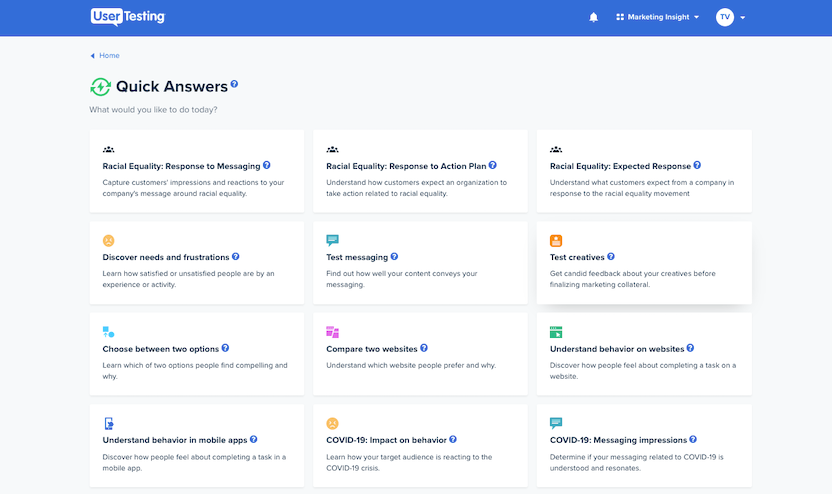832x494 pixels.
Task: Click orange icon on Test creatives card
Action: coord(556,240)
